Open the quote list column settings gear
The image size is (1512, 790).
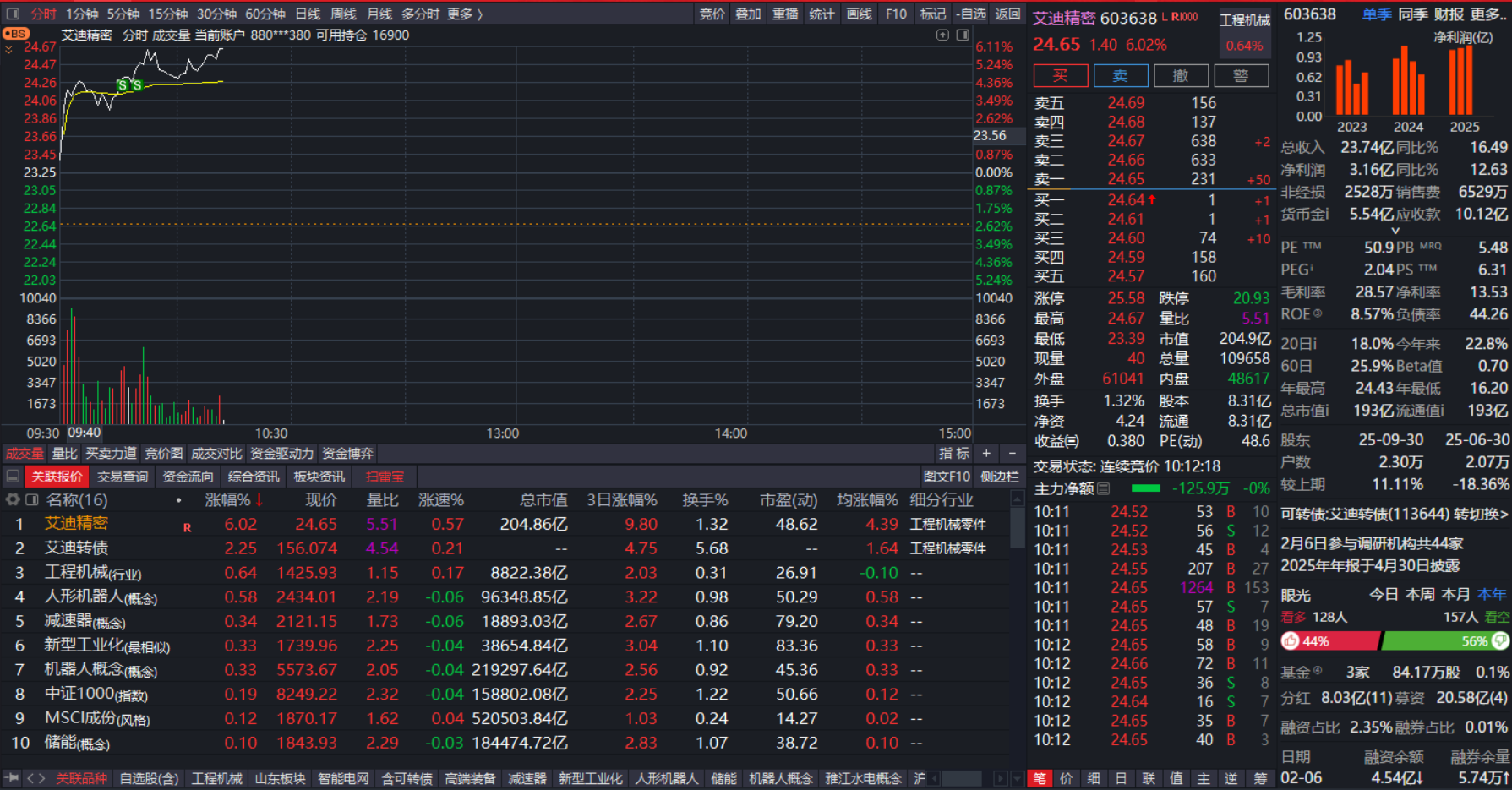[x=13, y=500]
